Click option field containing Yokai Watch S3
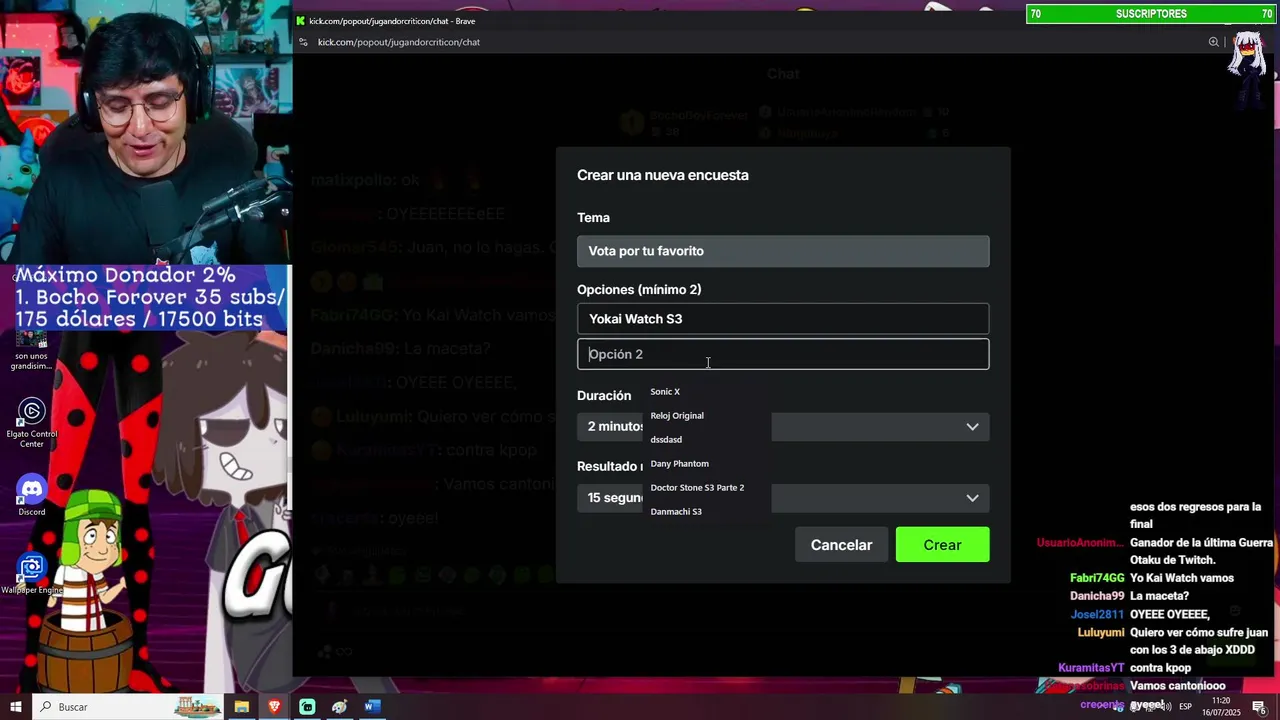1280x720 pixels. 783,319
